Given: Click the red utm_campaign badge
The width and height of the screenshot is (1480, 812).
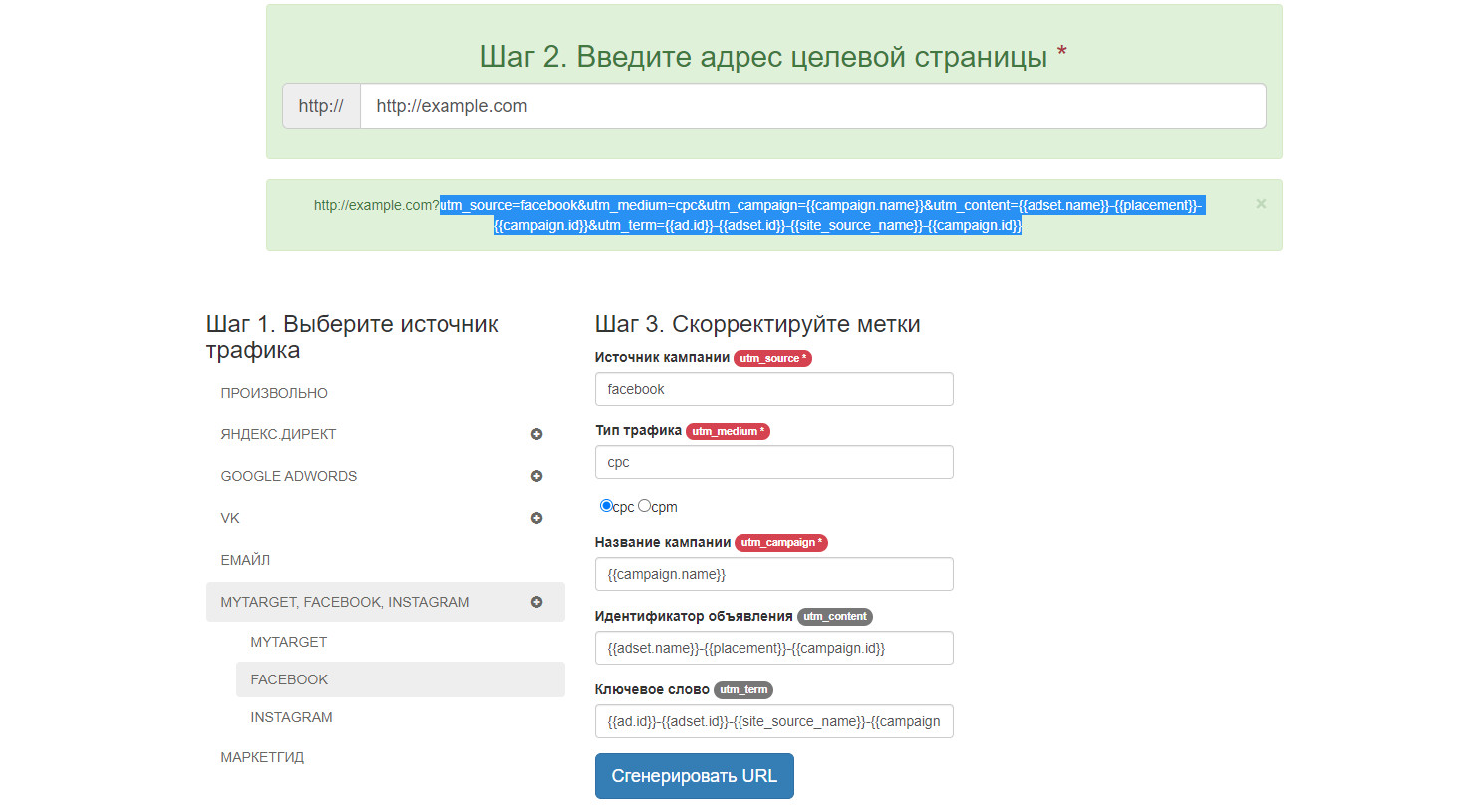Looking at the screenshot, I should pyautogui.click(x=781, y=542).
